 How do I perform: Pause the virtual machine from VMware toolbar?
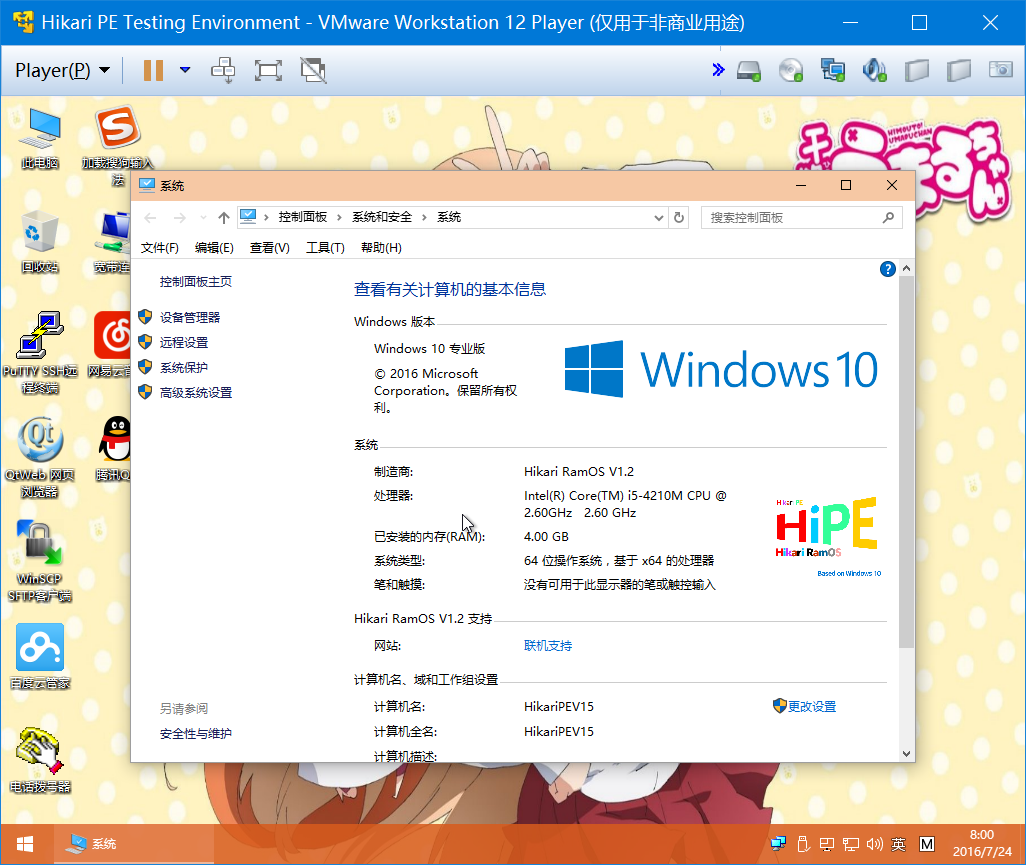click(153, 70)
